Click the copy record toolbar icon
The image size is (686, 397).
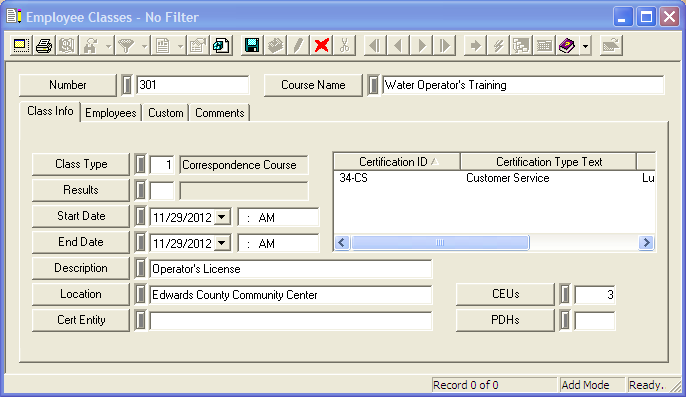(x=221, y=45)
